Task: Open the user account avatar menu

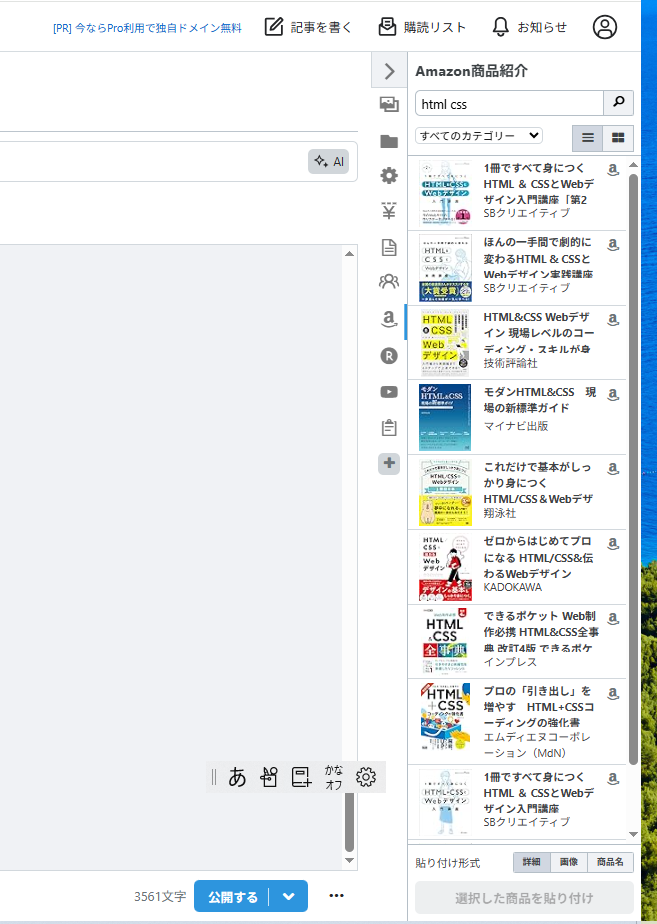Action: [605, 27]
